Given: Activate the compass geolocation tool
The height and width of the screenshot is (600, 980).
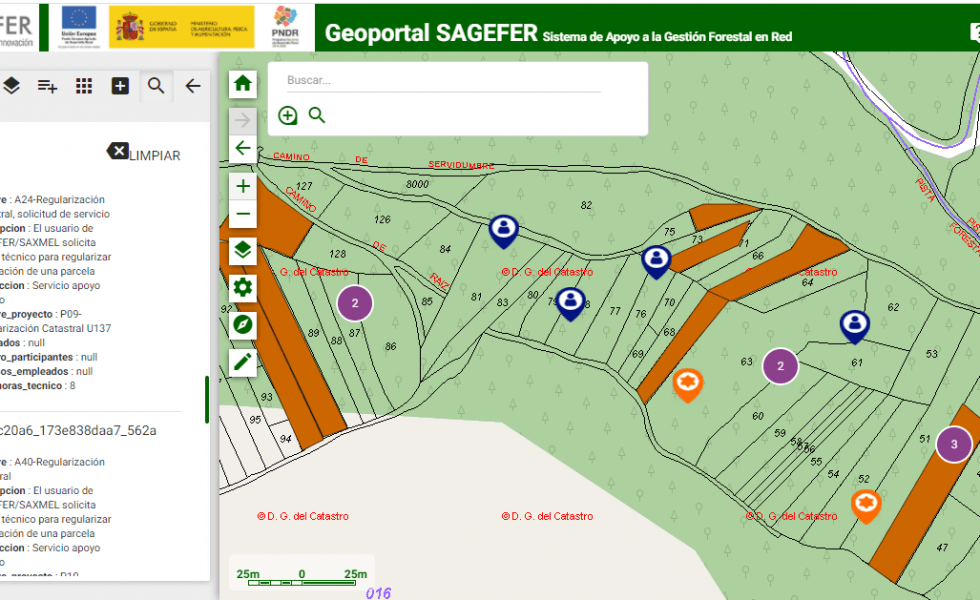Looking at the screenshot, I should pos(242,324).
